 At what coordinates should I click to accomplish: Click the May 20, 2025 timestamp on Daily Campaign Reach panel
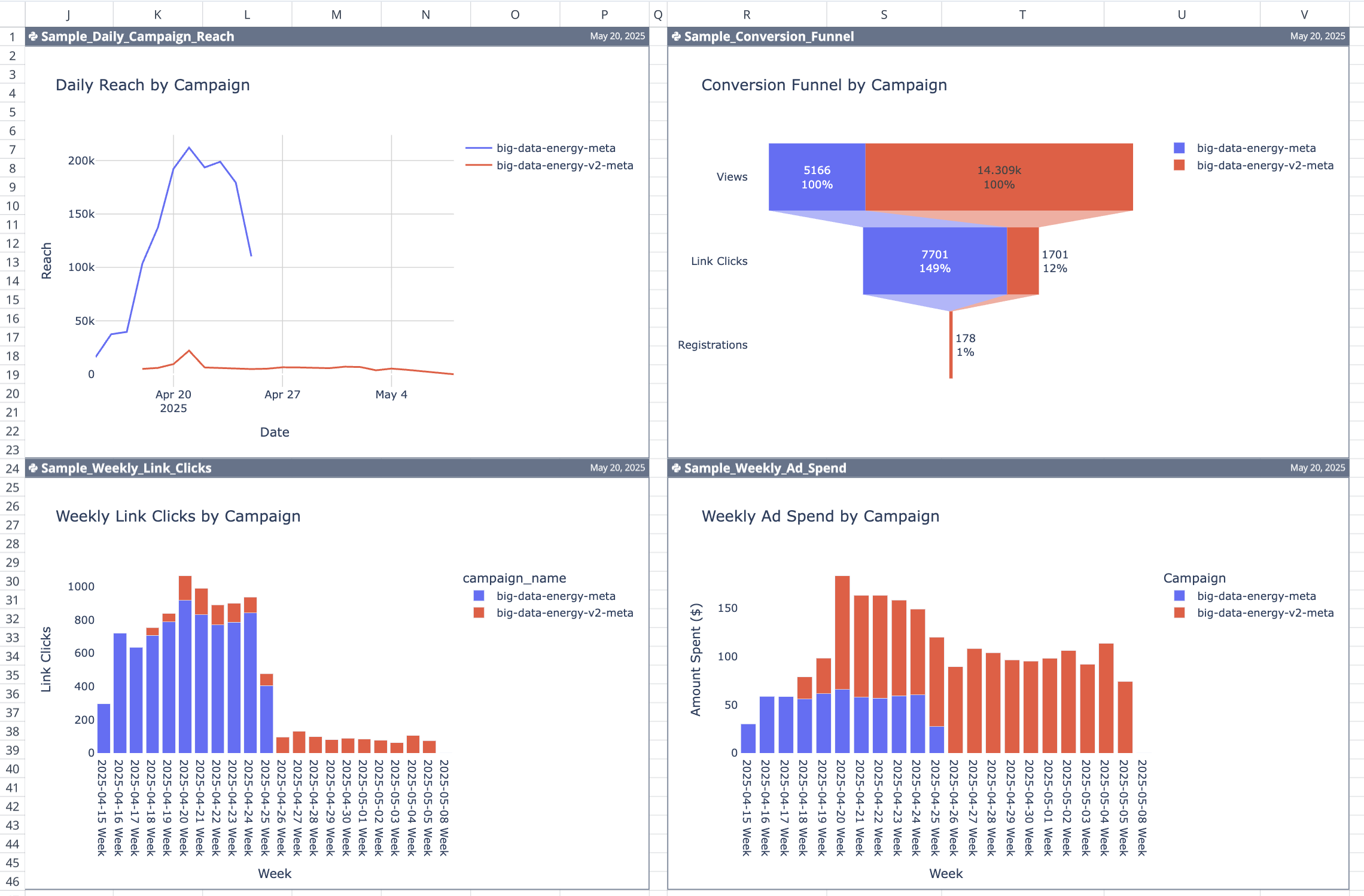click(x=617, y=36)
